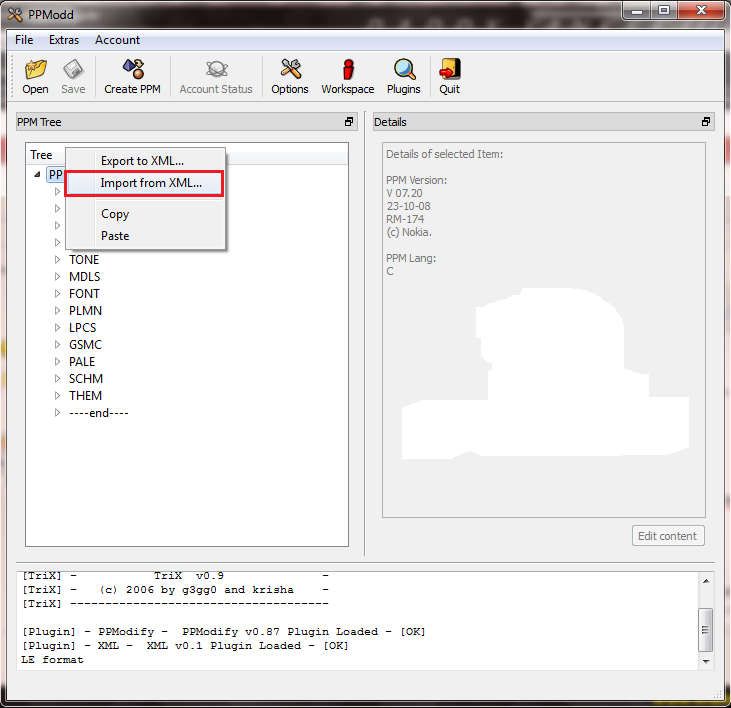The width and height of the screenshot is (731, 708).
Task: Undock the Details panel
Action: pos(706,122)
